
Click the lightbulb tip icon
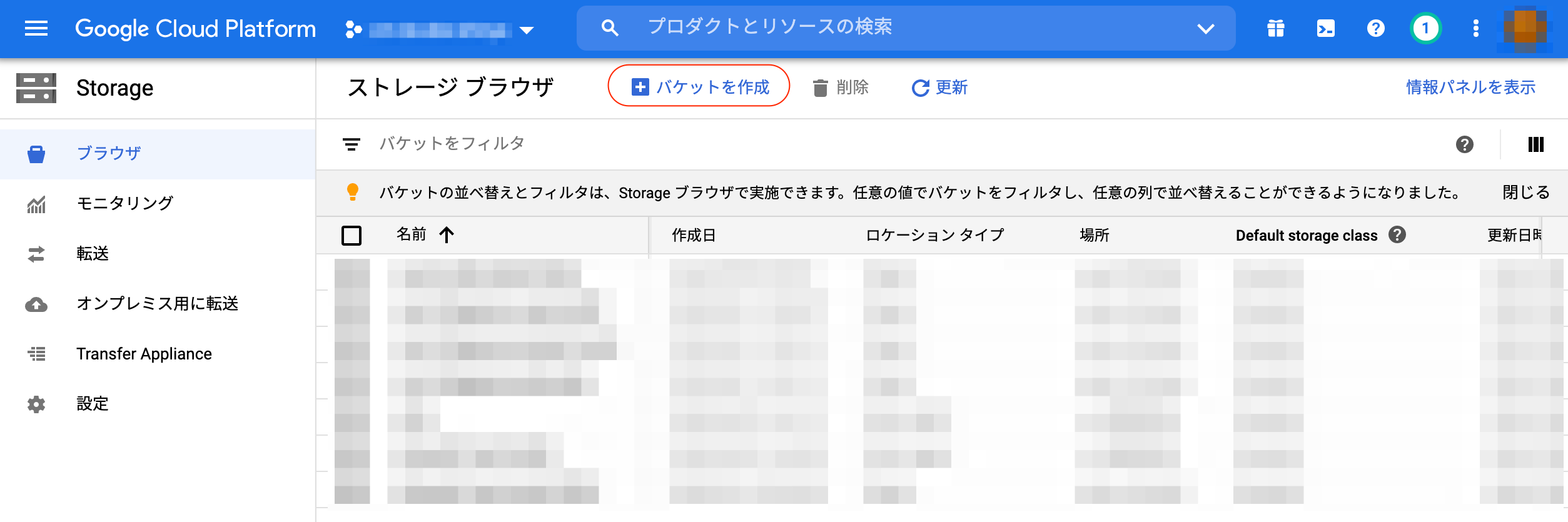353,192
